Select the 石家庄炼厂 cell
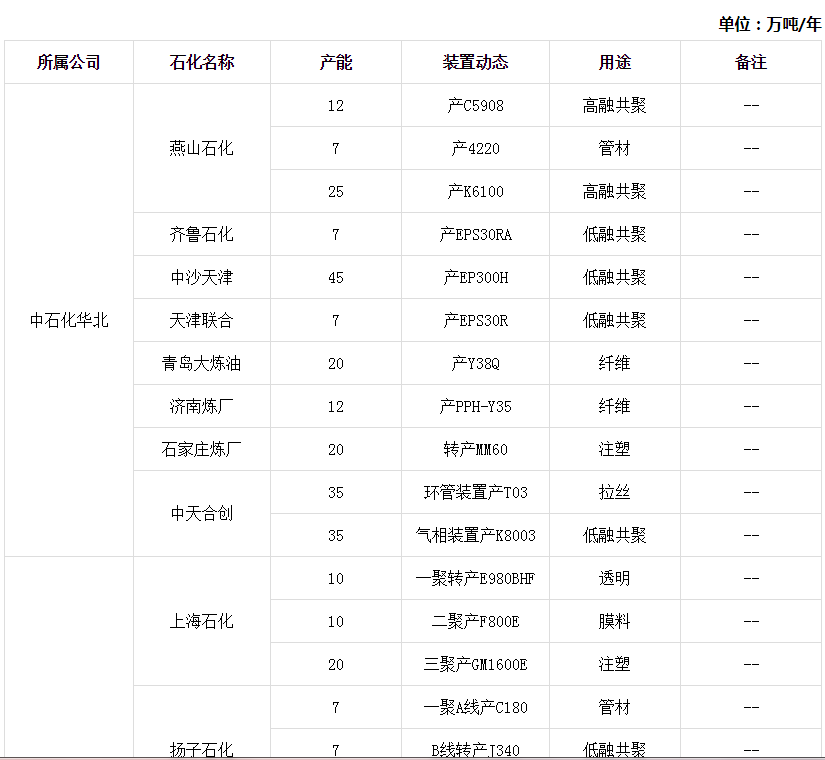 [202, 449]
